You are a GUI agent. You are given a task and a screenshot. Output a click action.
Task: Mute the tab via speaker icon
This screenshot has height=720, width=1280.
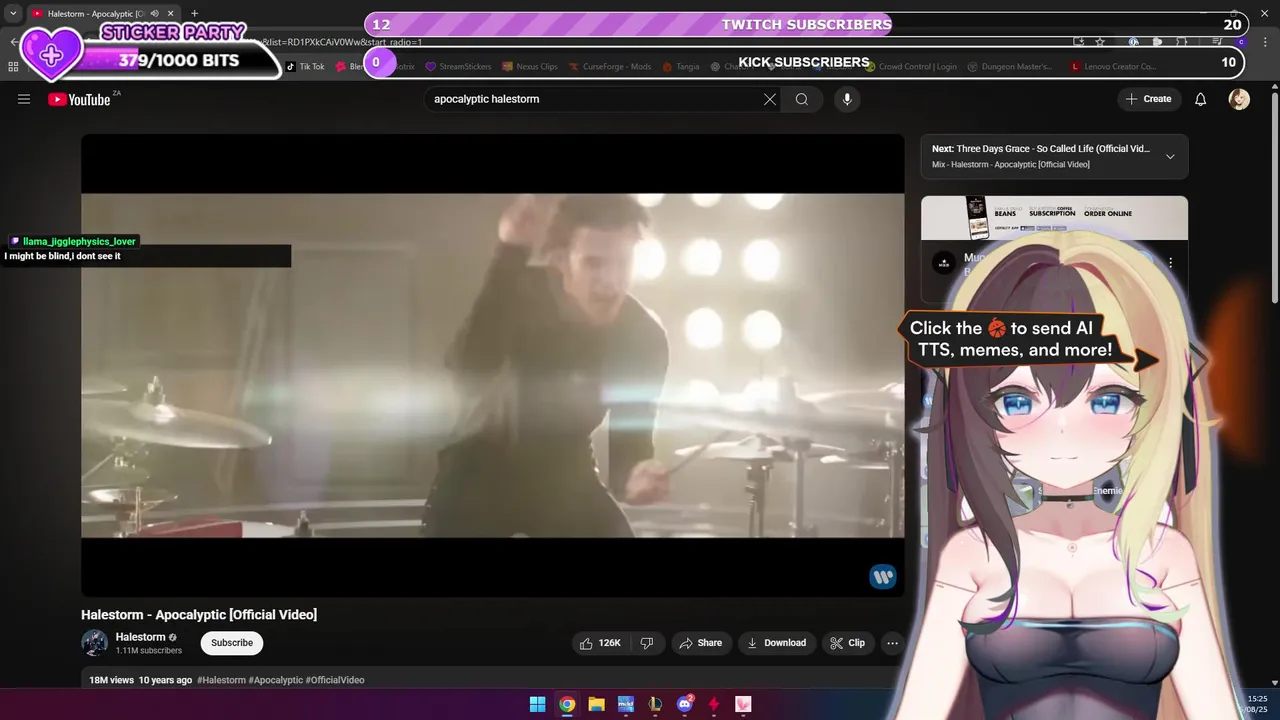click(155, 13)
